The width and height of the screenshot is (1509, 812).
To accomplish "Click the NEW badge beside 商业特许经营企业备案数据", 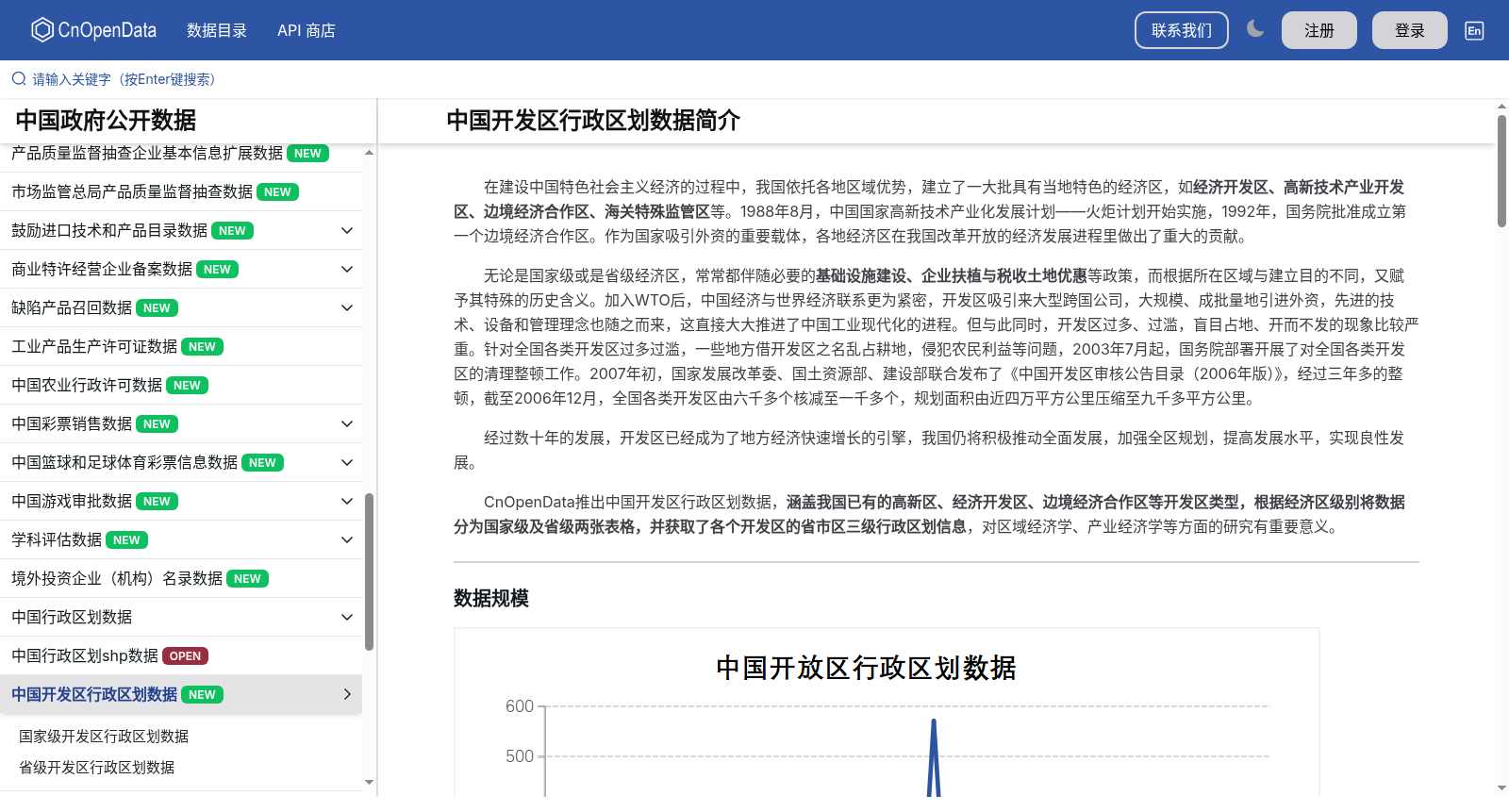I will tap(217, 270).
